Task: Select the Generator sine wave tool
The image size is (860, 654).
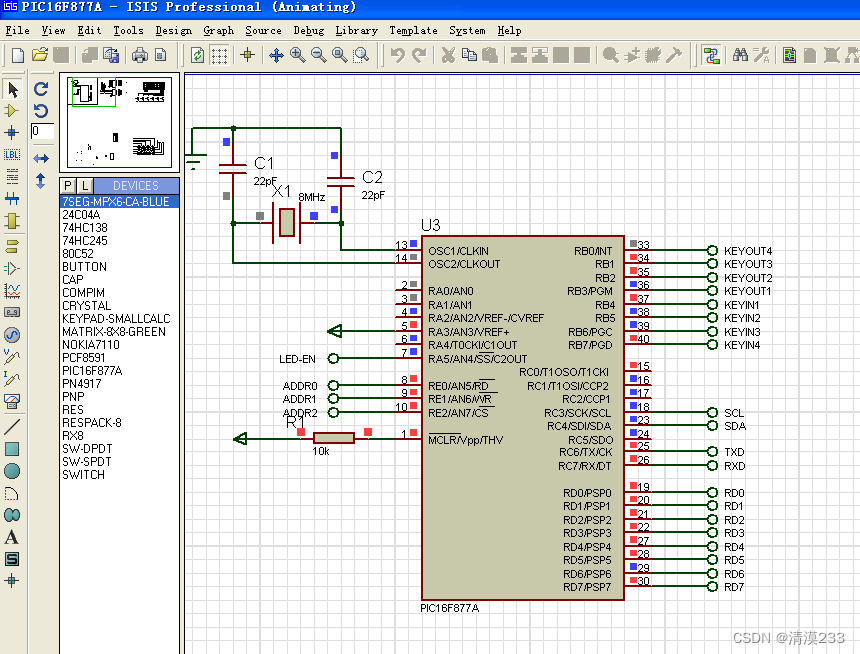Action: tap(12, 335)
